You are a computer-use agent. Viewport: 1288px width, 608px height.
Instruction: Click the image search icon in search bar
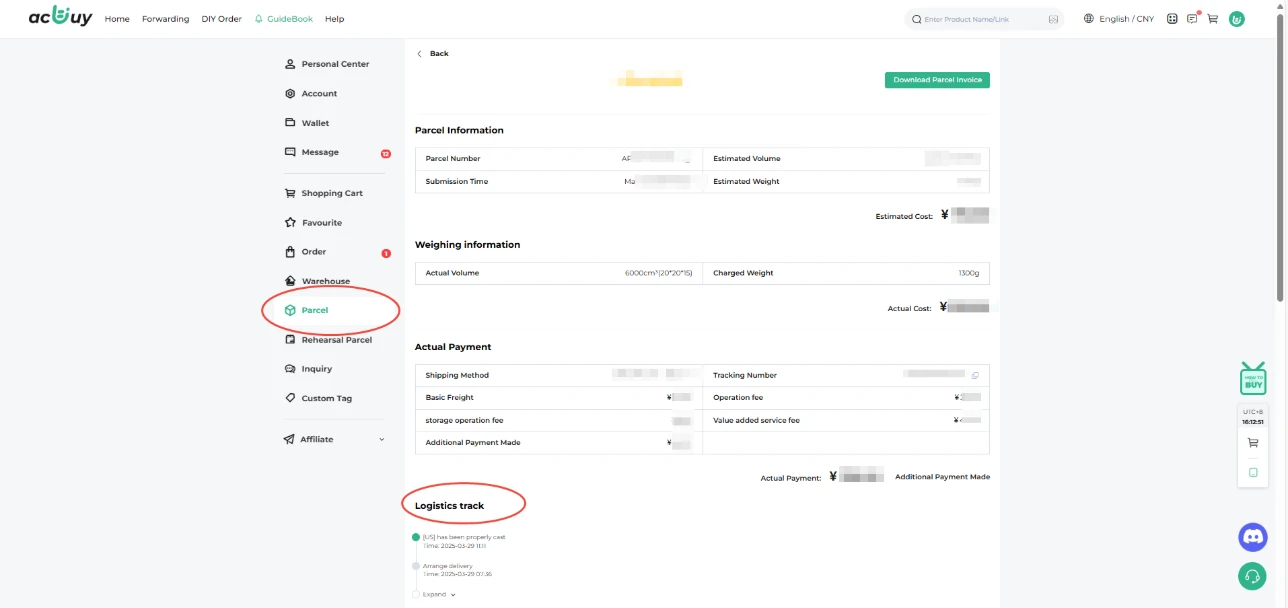tap(1053, 19)
